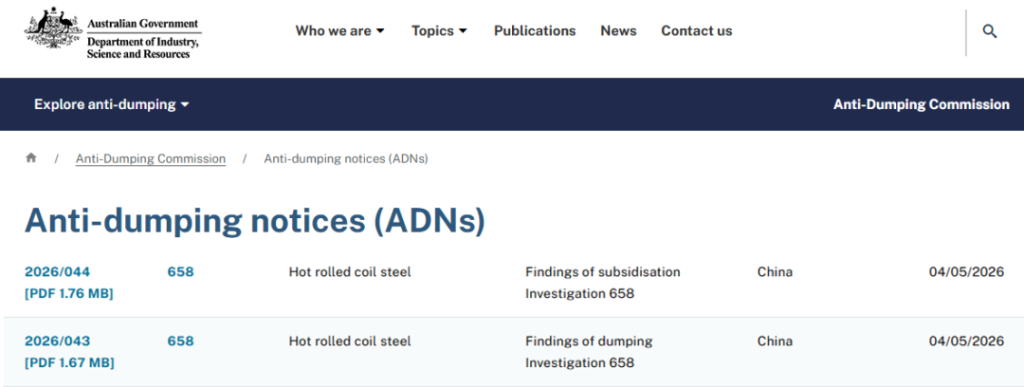Select the Anti-dumping notices (ADNs) breadcrumb text
The image size is (1024, 387).
click(x=346, y=159)
